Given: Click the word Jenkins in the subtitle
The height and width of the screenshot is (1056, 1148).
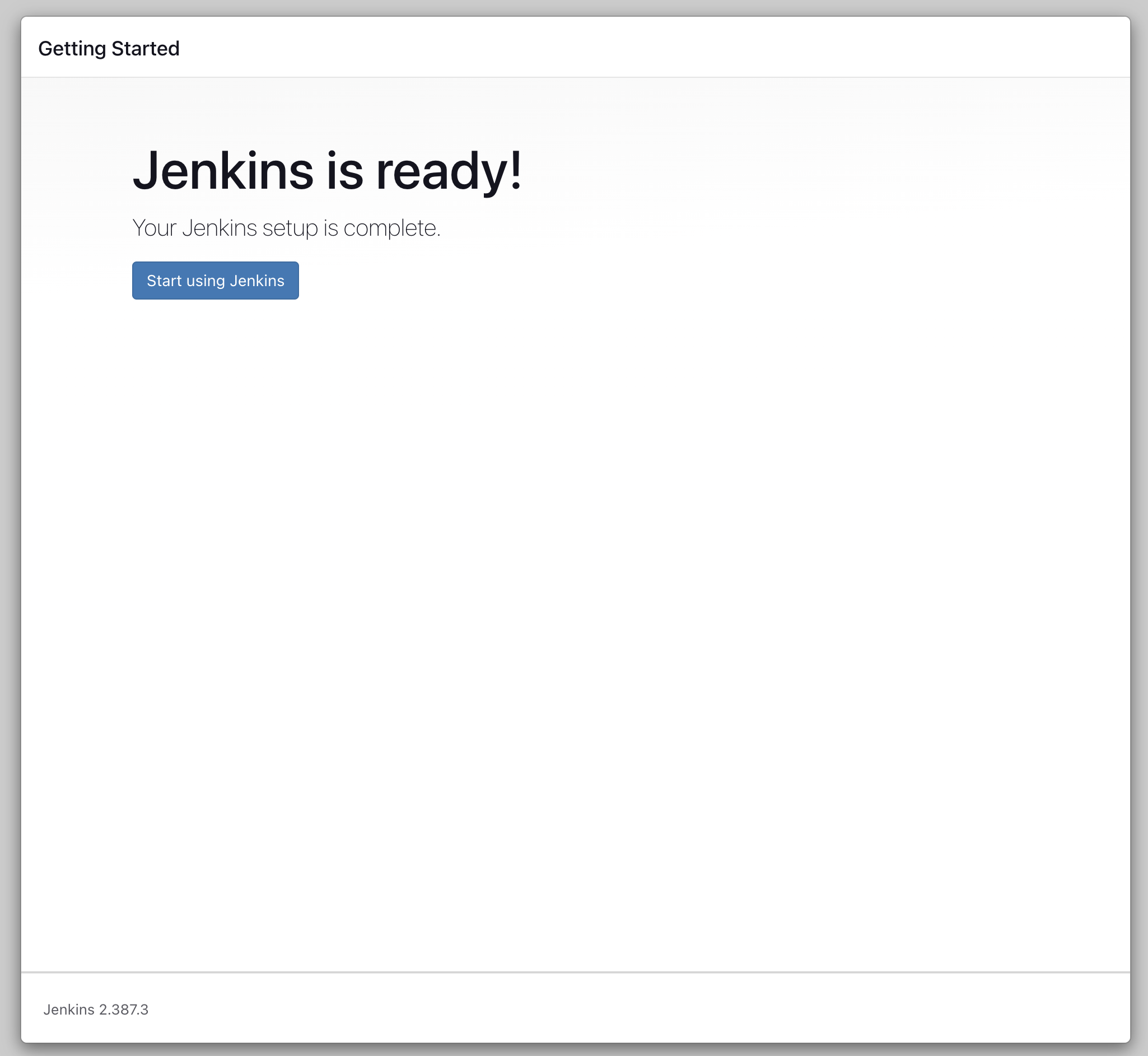Looking at the screenshot, I should (220, 228).
